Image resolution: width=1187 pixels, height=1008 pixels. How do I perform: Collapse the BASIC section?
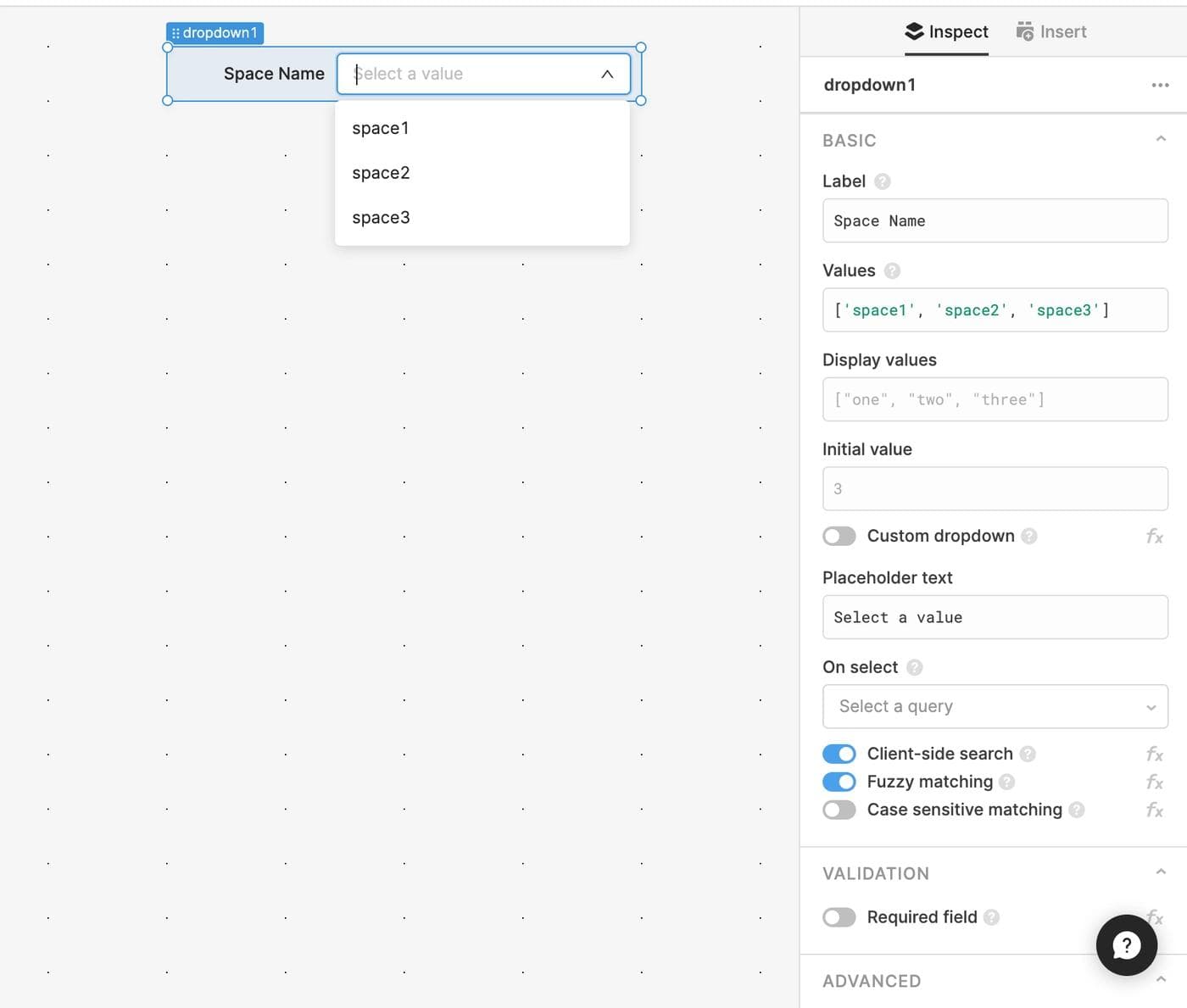1161,139
